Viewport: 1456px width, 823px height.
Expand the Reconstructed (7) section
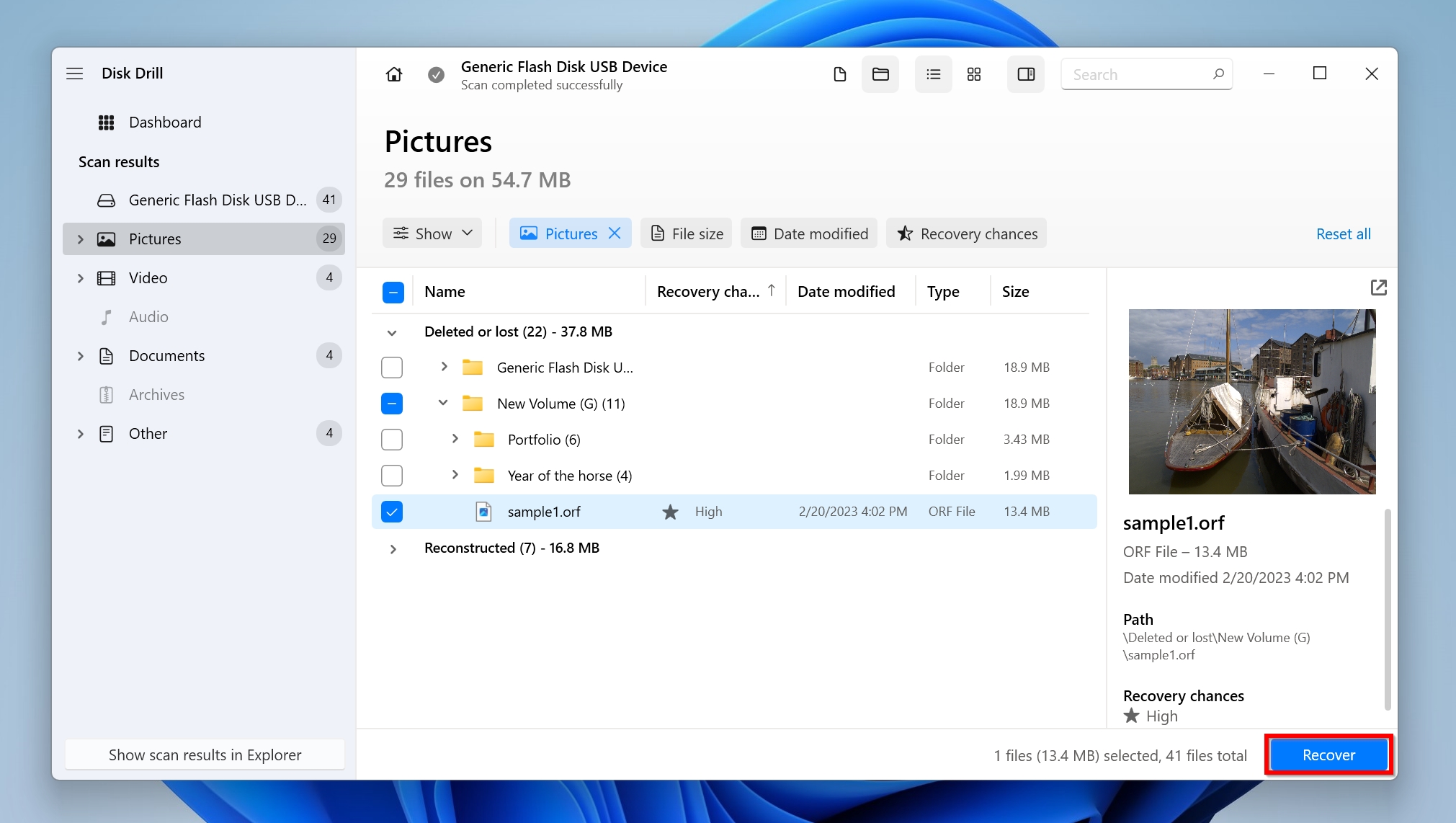pyautogui.click(x=393, y=547)
